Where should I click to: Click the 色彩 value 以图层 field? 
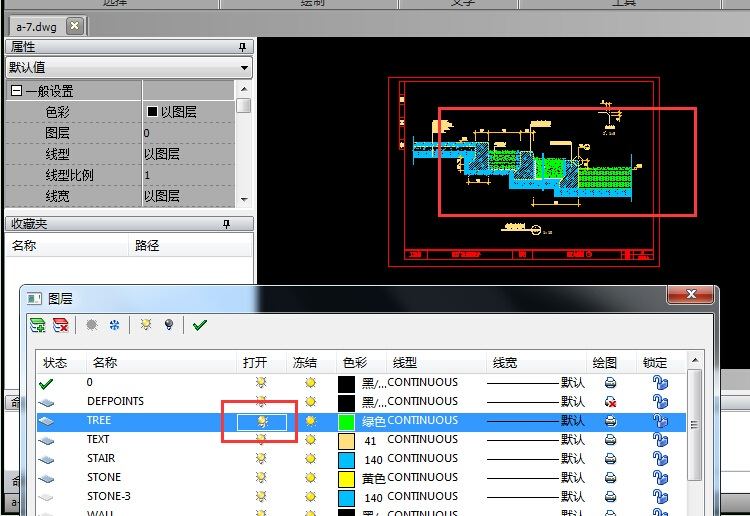coord(188,112)
